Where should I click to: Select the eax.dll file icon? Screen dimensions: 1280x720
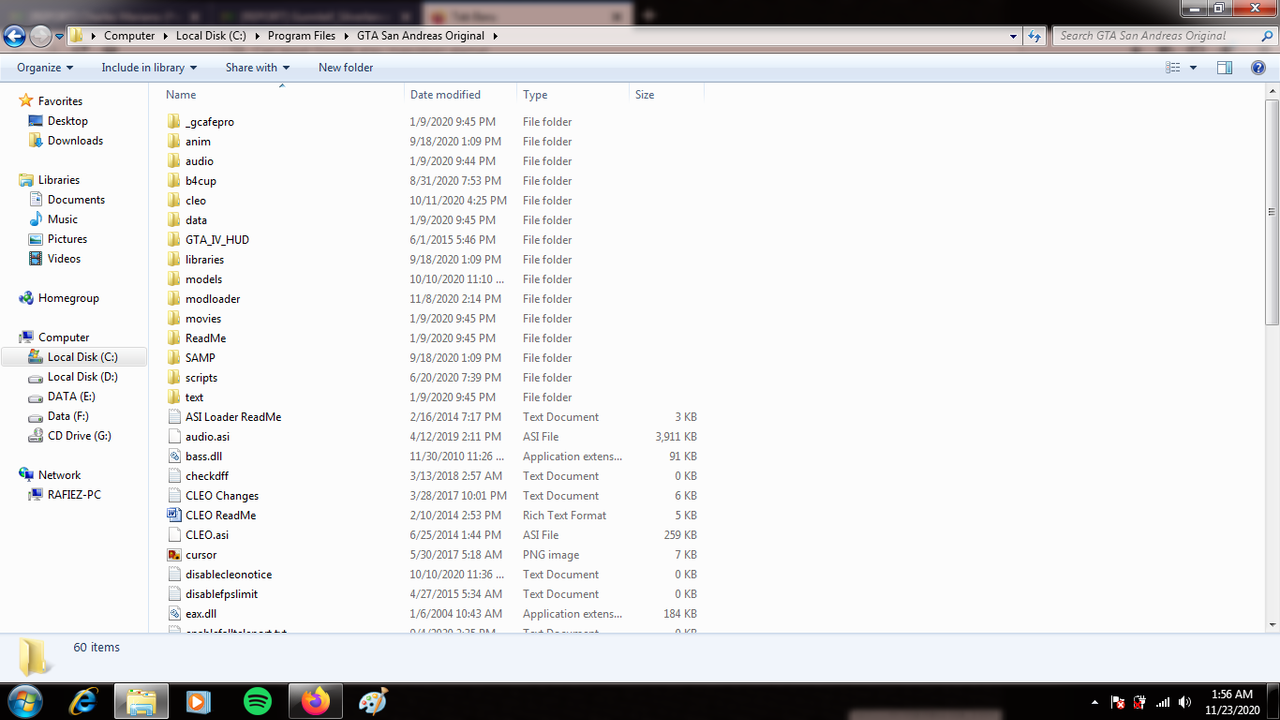pos(174,614)
